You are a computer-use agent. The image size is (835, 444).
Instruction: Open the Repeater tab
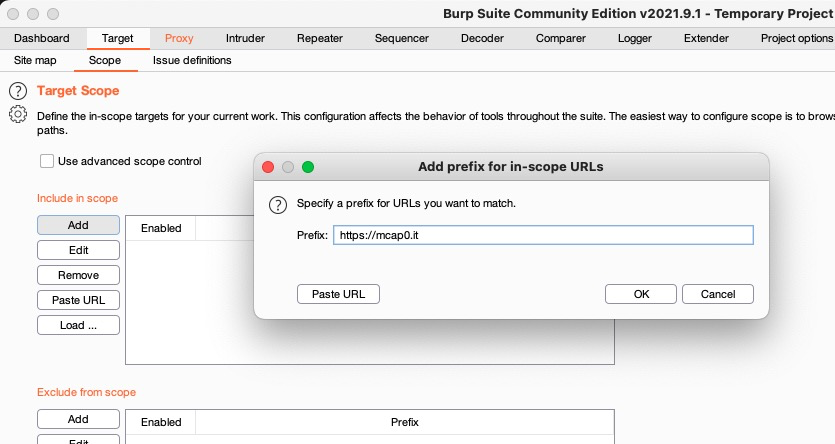click(x=320, y=38)
